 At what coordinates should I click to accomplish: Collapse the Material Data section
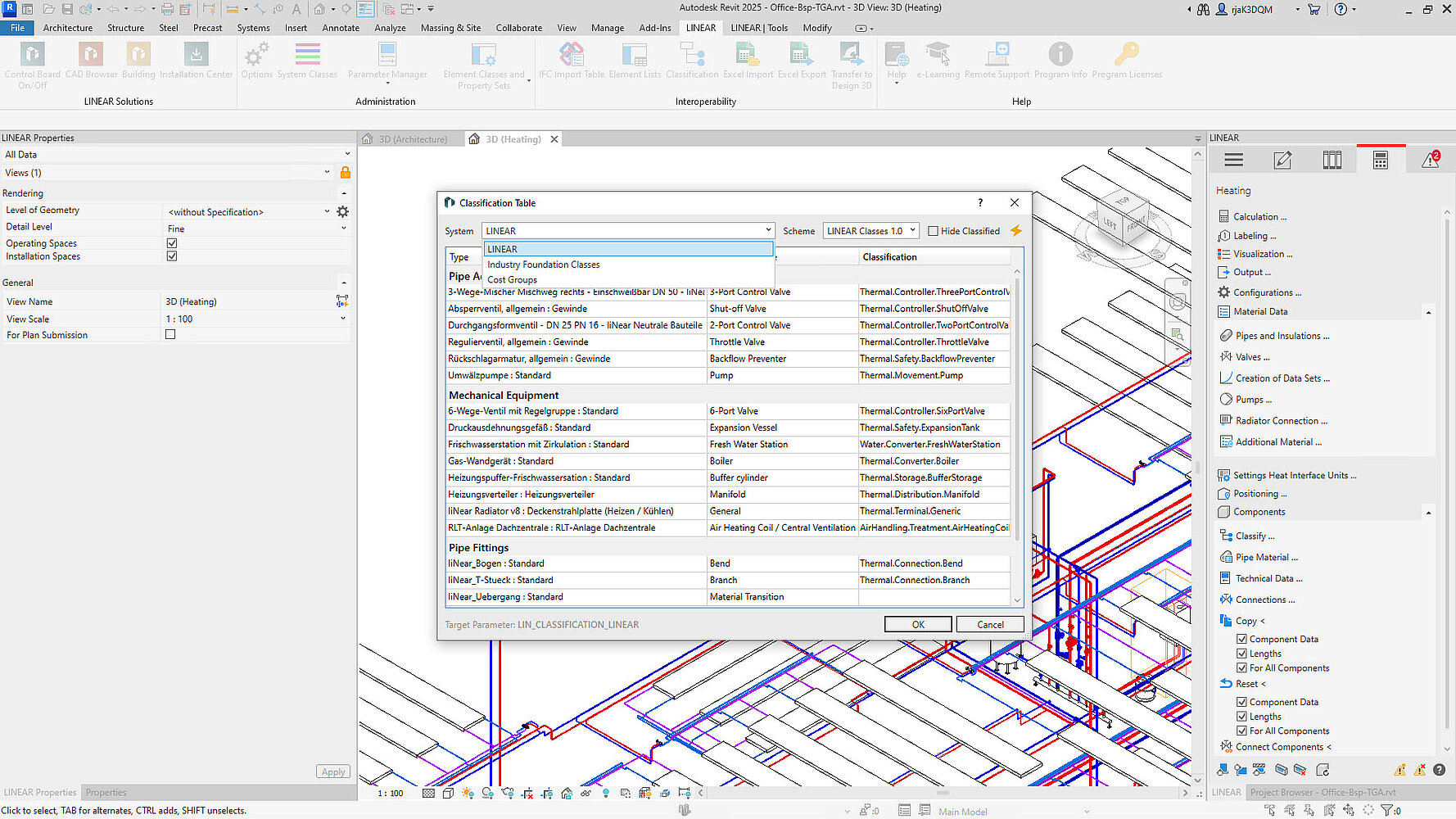pyautogui.click(x=1428, y=312)
